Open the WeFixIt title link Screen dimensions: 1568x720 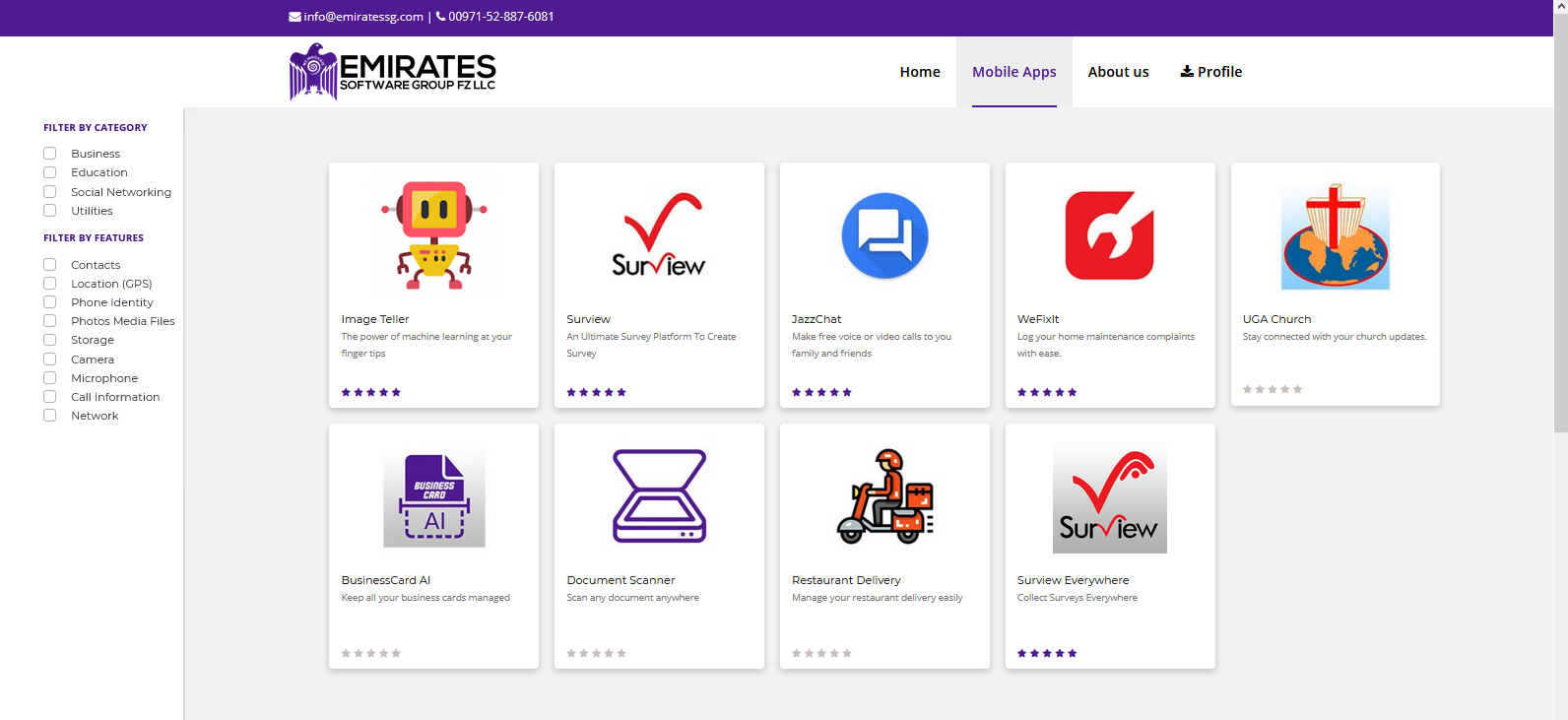pyautogui.click(x=1038, y=319)
